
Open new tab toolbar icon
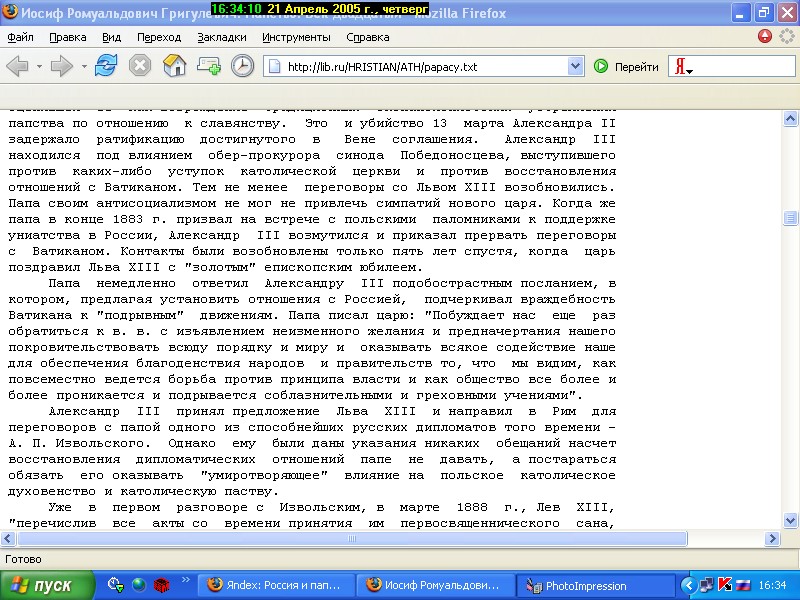[209, 67]
